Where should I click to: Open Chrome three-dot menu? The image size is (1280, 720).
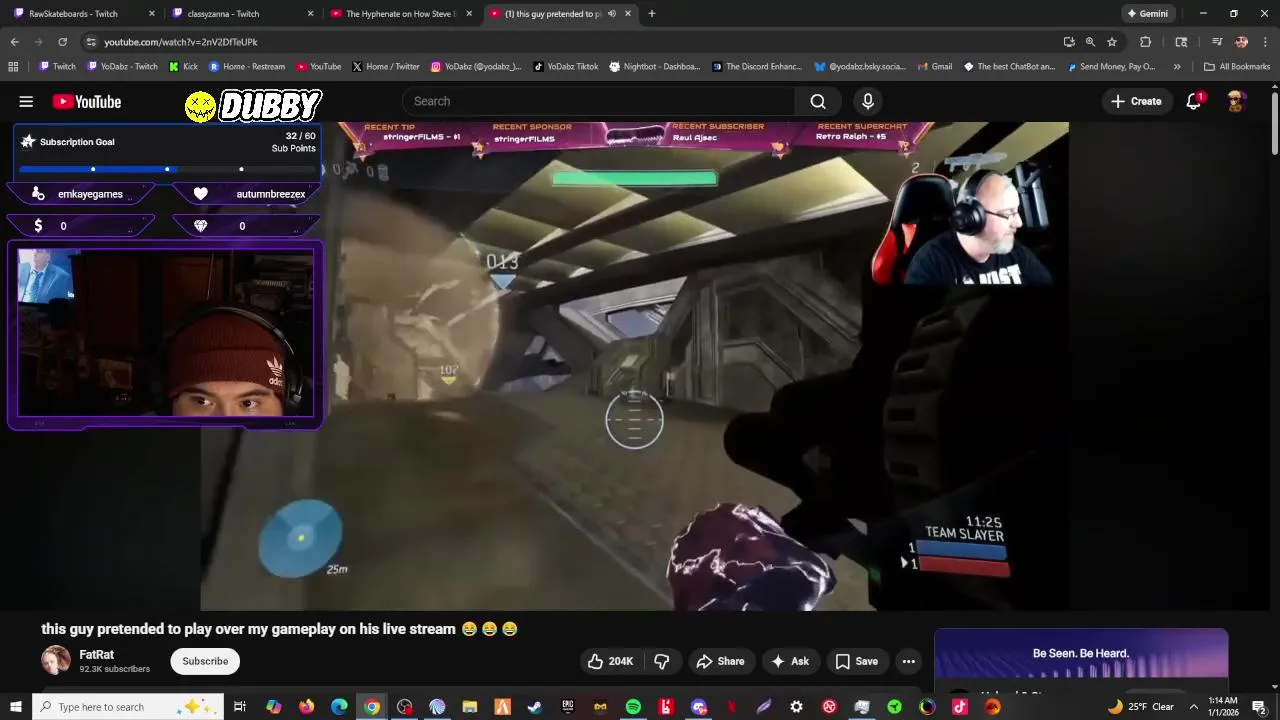click(1266, 42)
